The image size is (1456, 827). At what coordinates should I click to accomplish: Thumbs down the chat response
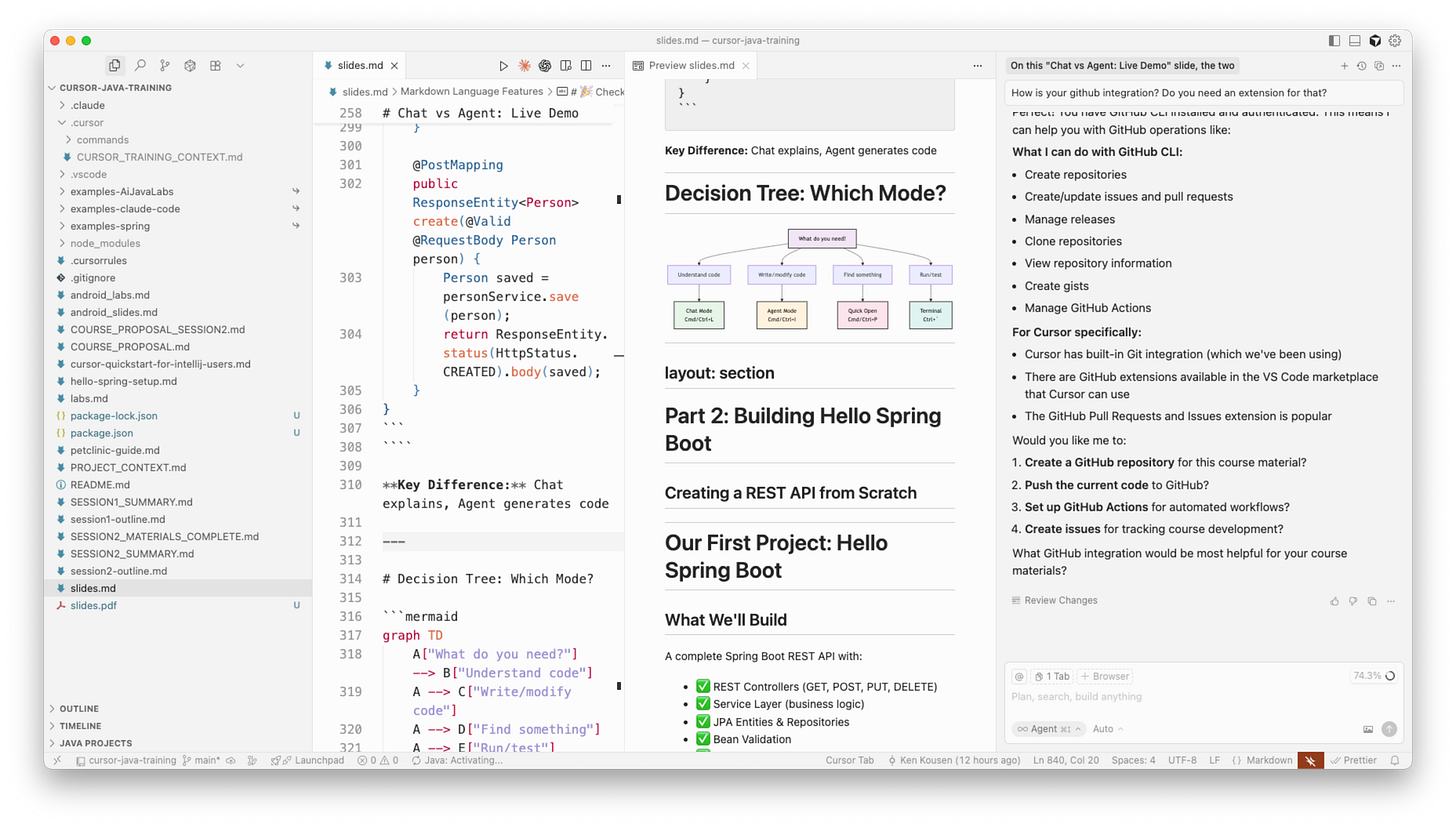1353,601
